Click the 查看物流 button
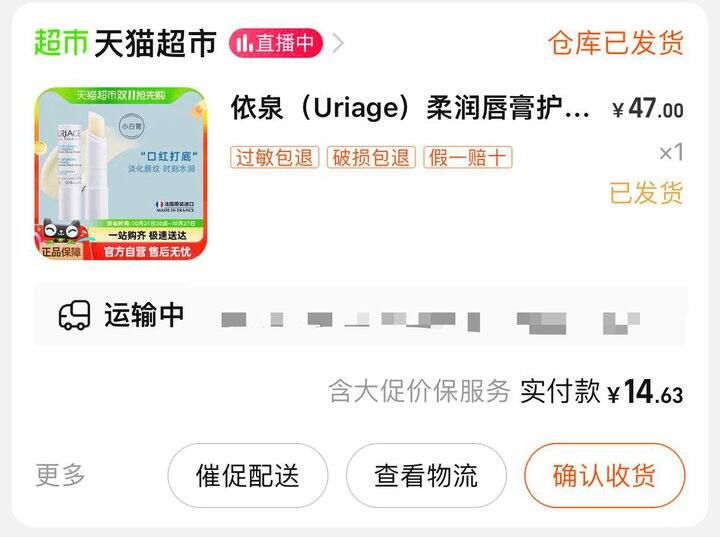 click(426, 475)
